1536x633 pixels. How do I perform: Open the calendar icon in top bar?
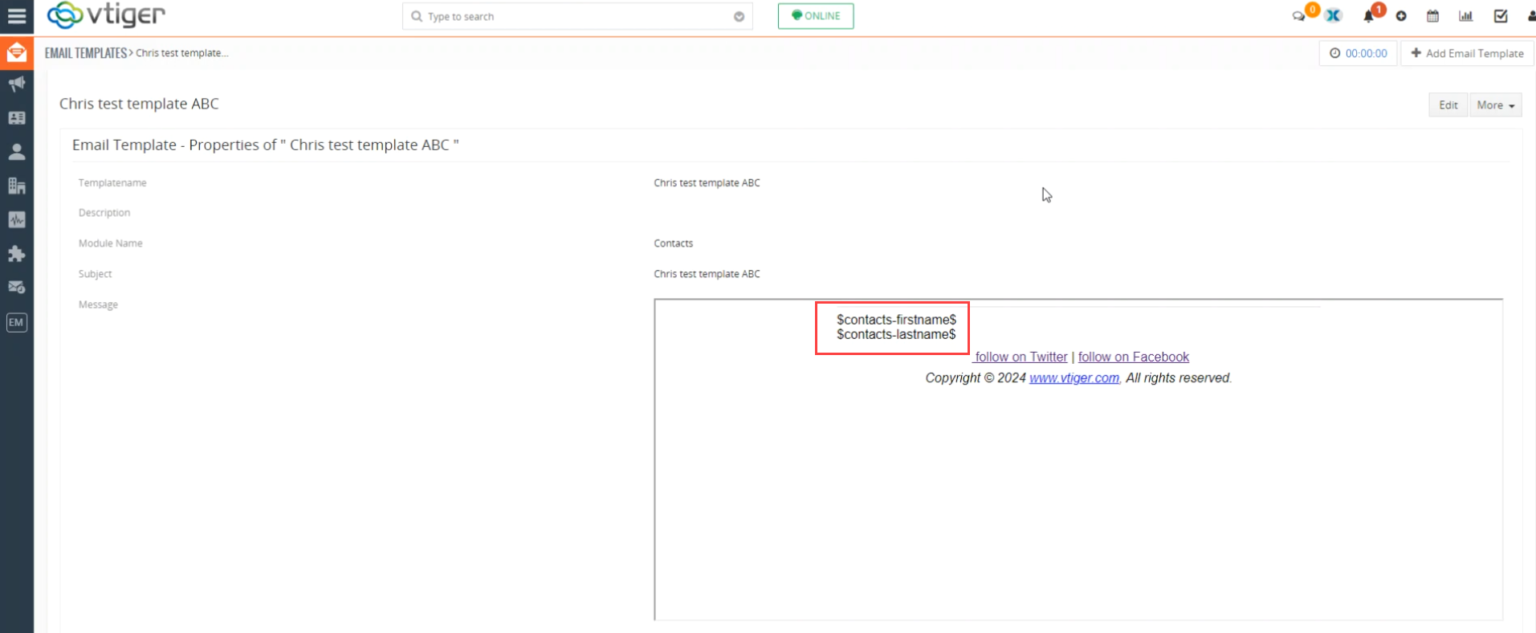(1434, 16)
